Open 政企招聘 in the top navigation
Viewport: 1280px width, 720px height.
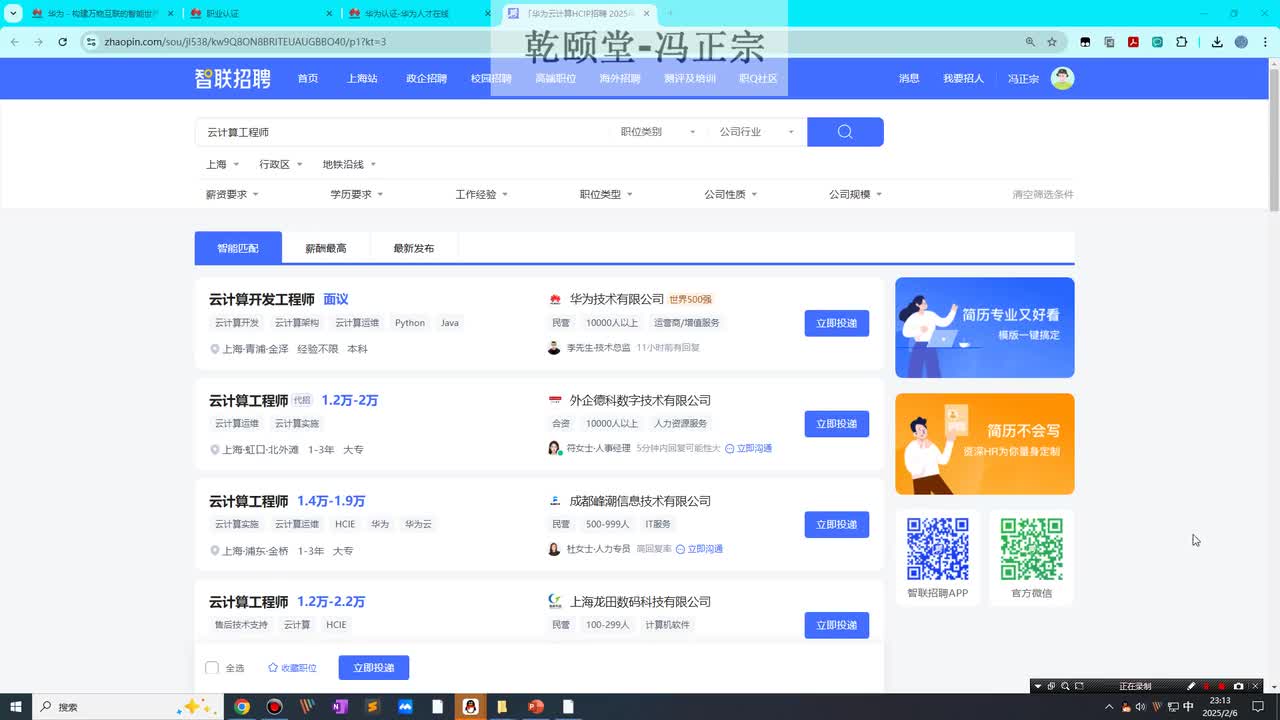(x=426, y=78)
